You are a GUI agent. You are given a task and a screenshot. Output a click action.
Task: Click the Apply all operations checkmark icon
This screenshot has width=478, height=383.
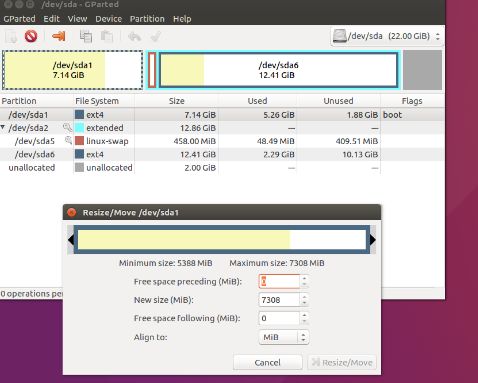[x=156, y=36]
